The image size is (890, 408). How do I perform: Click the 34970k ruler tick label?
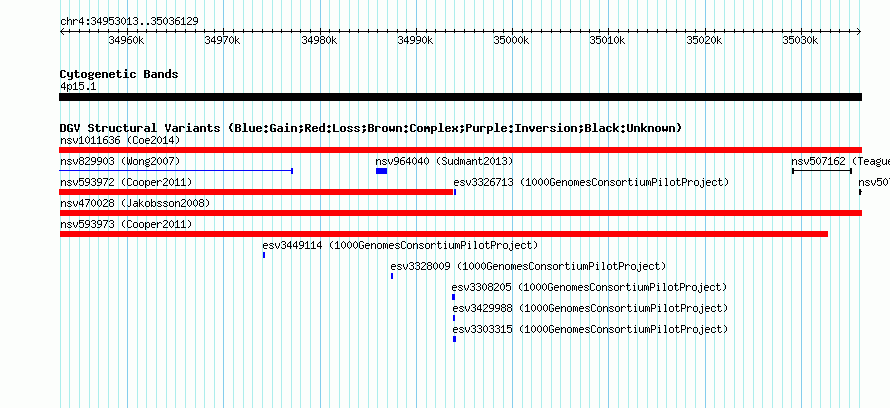pos(223,40)
